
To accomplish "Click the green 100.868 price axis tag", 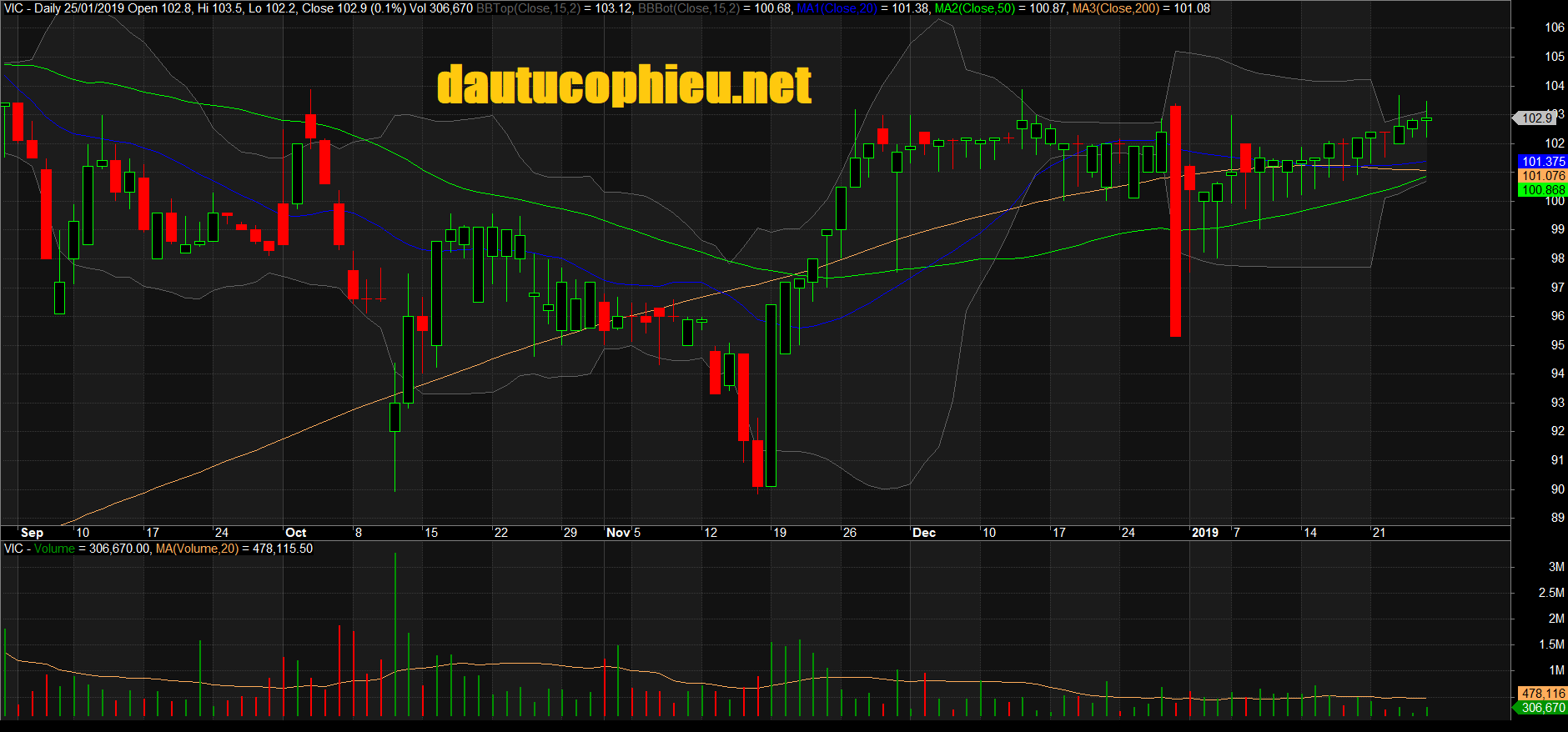I will point(1543,190).
